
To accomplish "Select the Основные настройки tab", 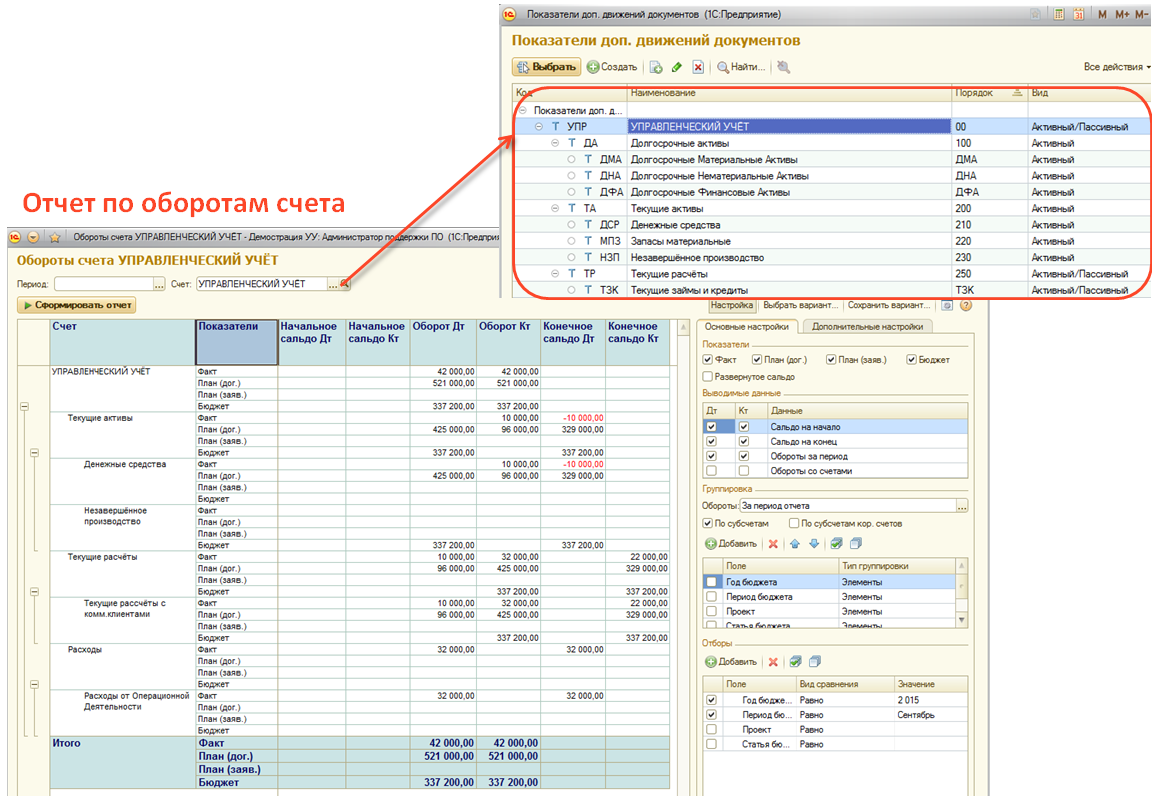I will [747, 326].
